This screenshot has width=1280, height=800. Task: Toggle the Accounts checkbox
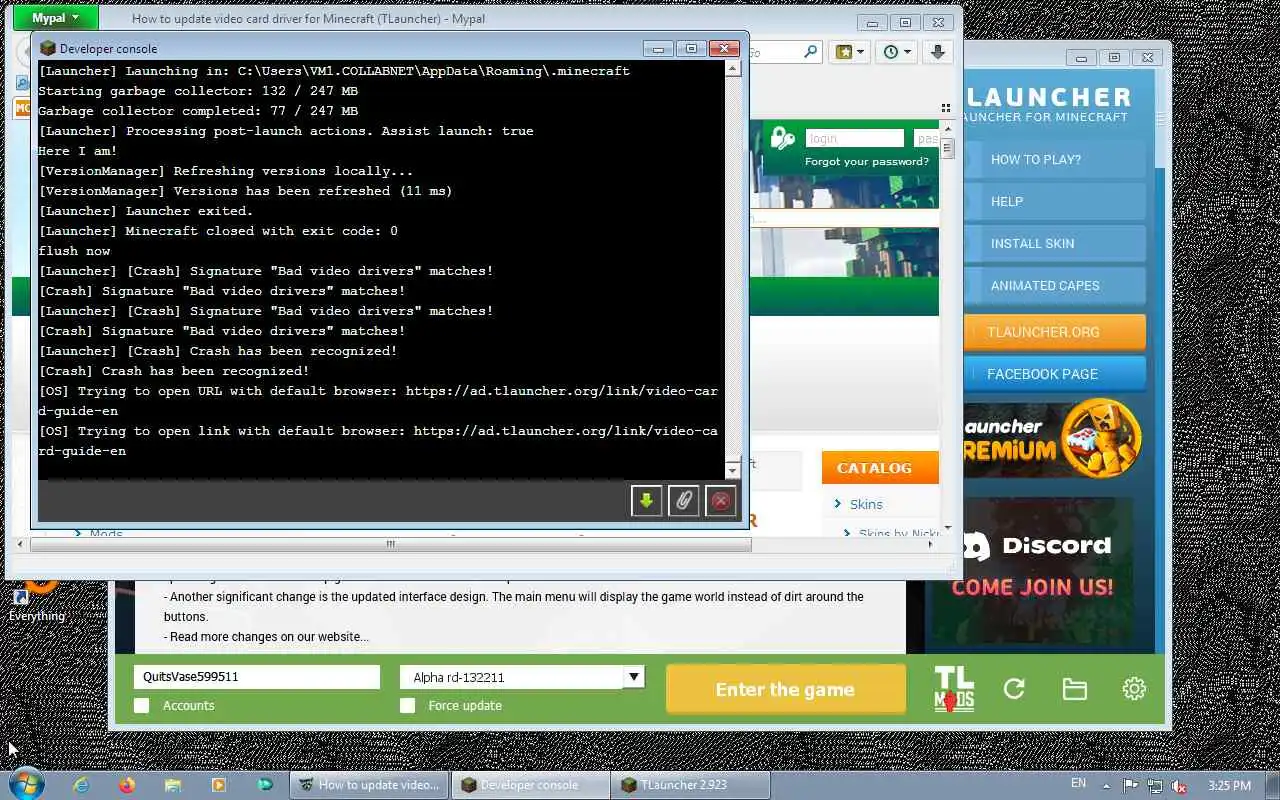pyautogui.click(x=142, y=705)
